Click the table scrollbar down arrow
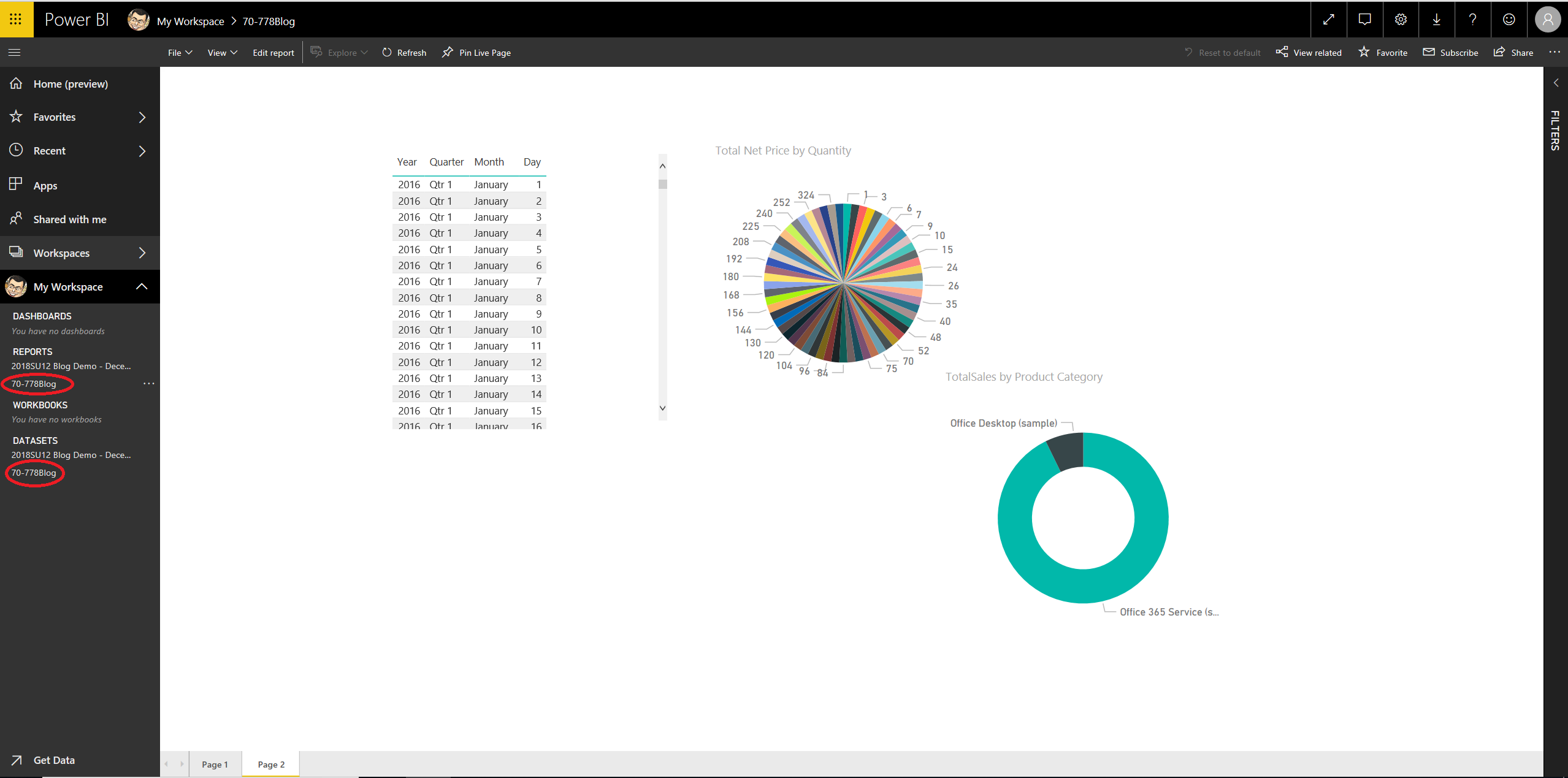 tap(662, 408)
